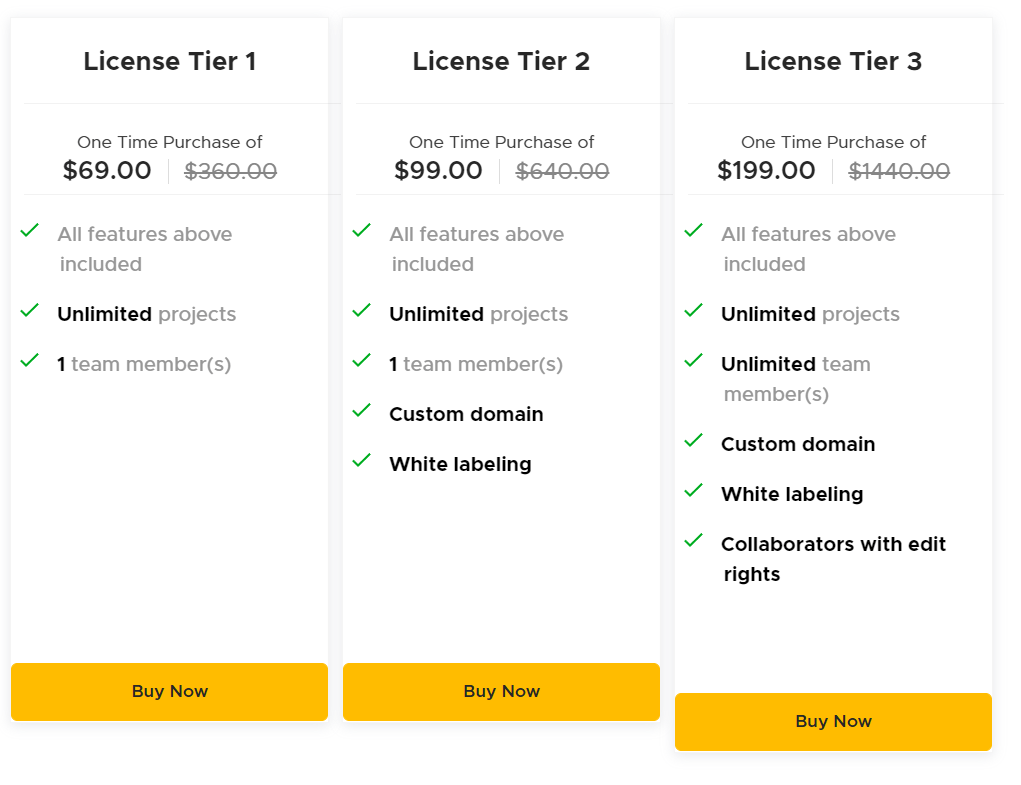This screenshot has height=785, width=1021.
Task: Click the Tier 3 White labeling text
Action: coord(792,494)
